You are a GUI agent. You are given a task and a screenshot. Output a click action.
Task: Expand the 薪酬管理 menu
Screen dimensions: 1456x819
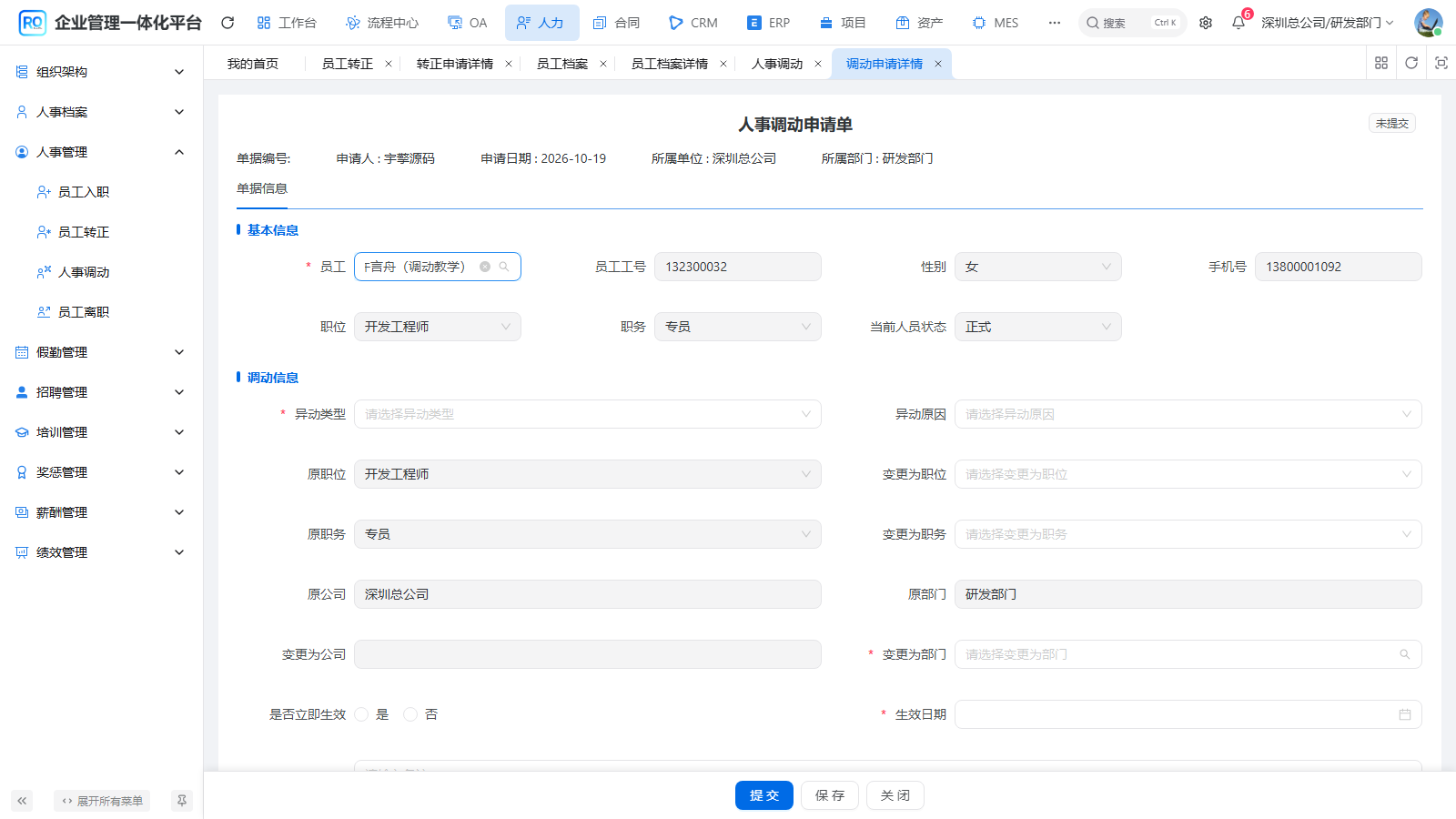coord(101,512)
